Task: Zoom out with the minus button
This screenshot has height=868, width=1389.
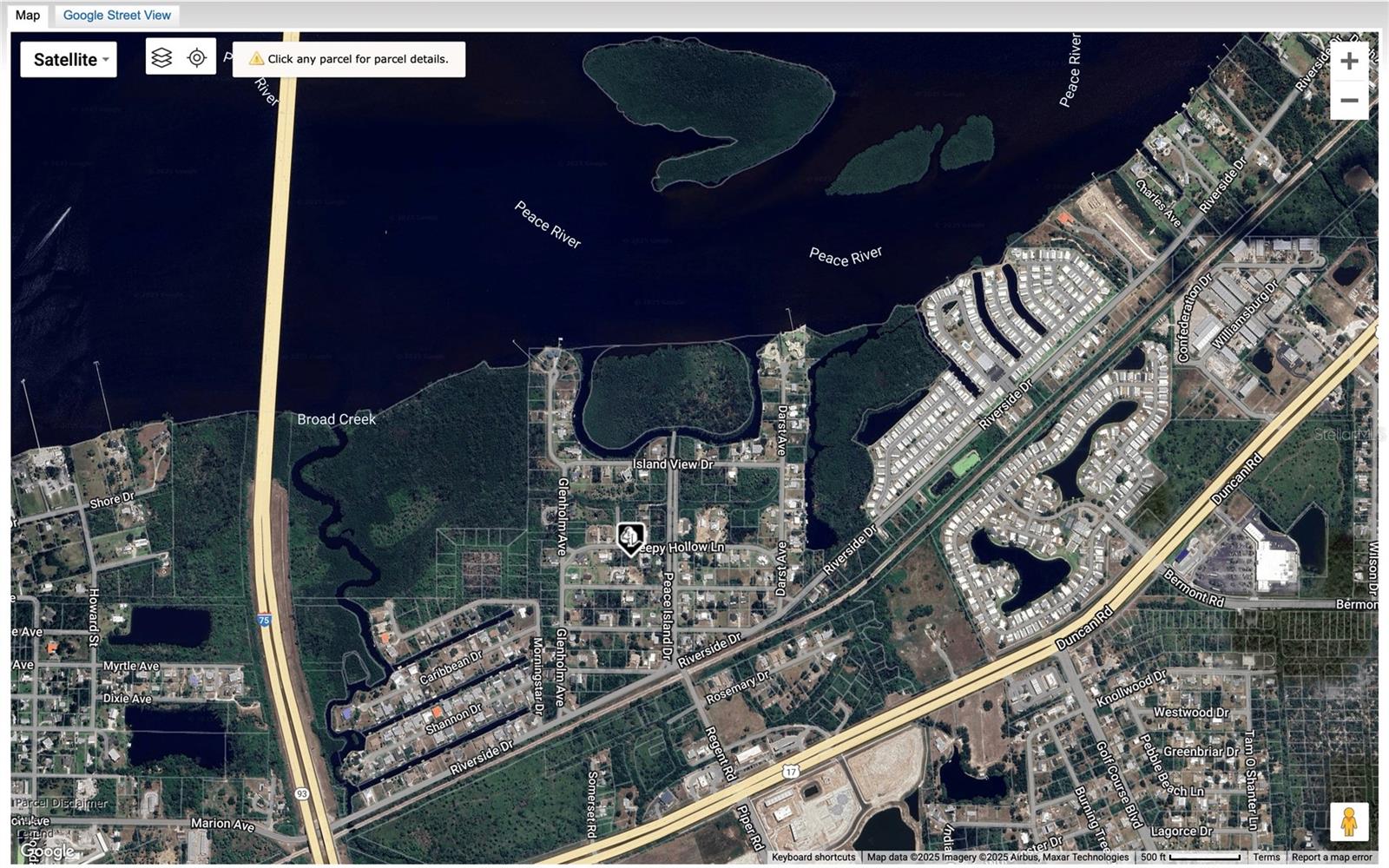Action: click(x=1348, y=101)
